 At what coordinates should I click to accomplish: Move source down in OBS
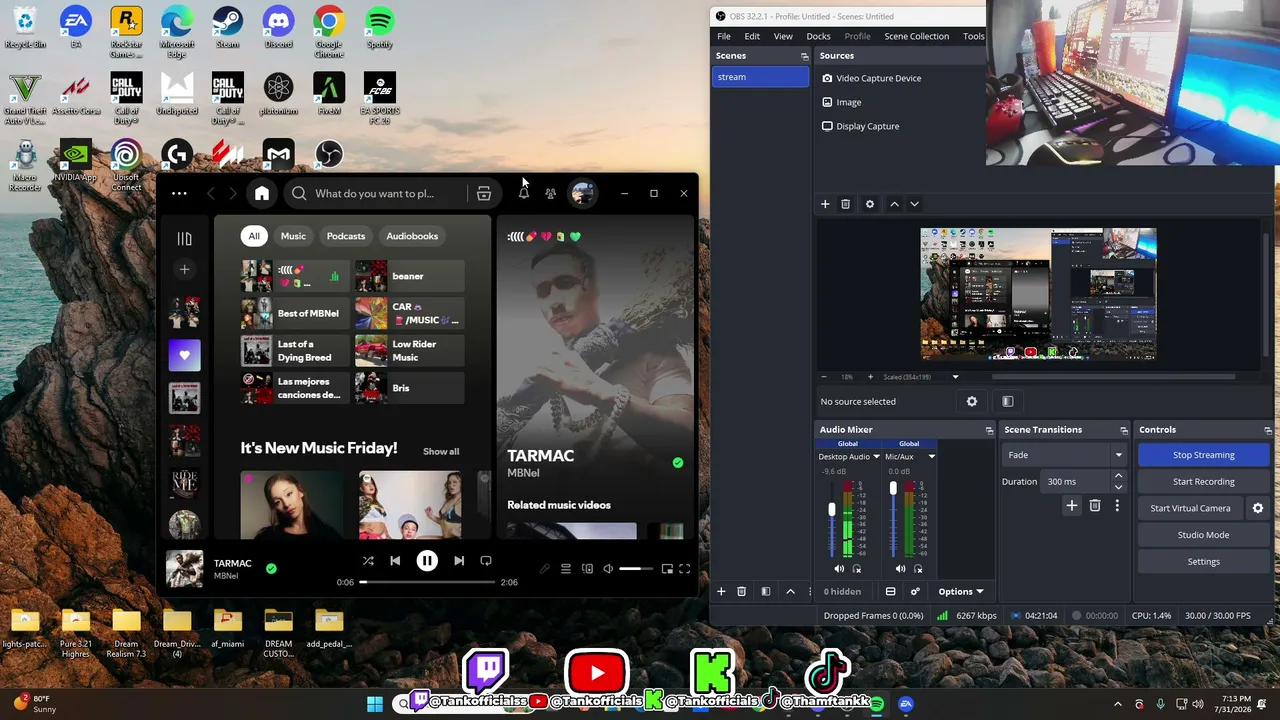(x=914, y=204)
